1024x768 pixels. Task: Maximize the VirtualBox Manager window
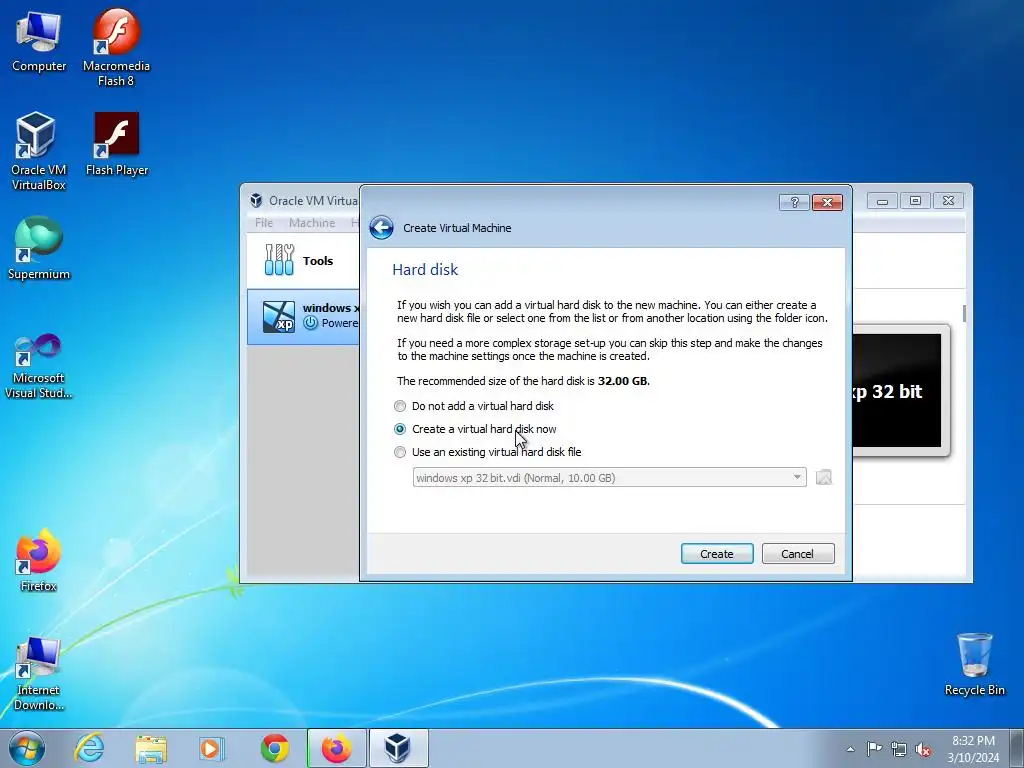pos(915,201)
